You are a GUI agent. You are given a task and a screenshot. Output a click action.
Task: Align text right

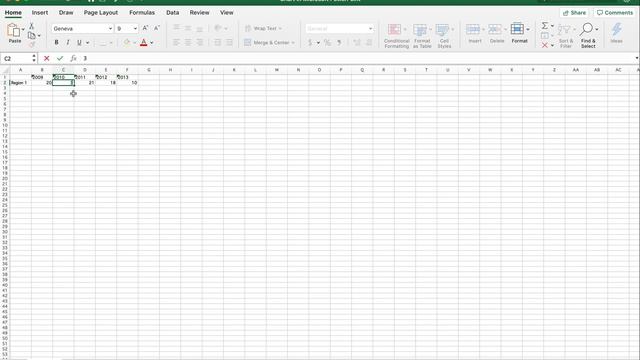pyautogui.click(x=200, y=42)
